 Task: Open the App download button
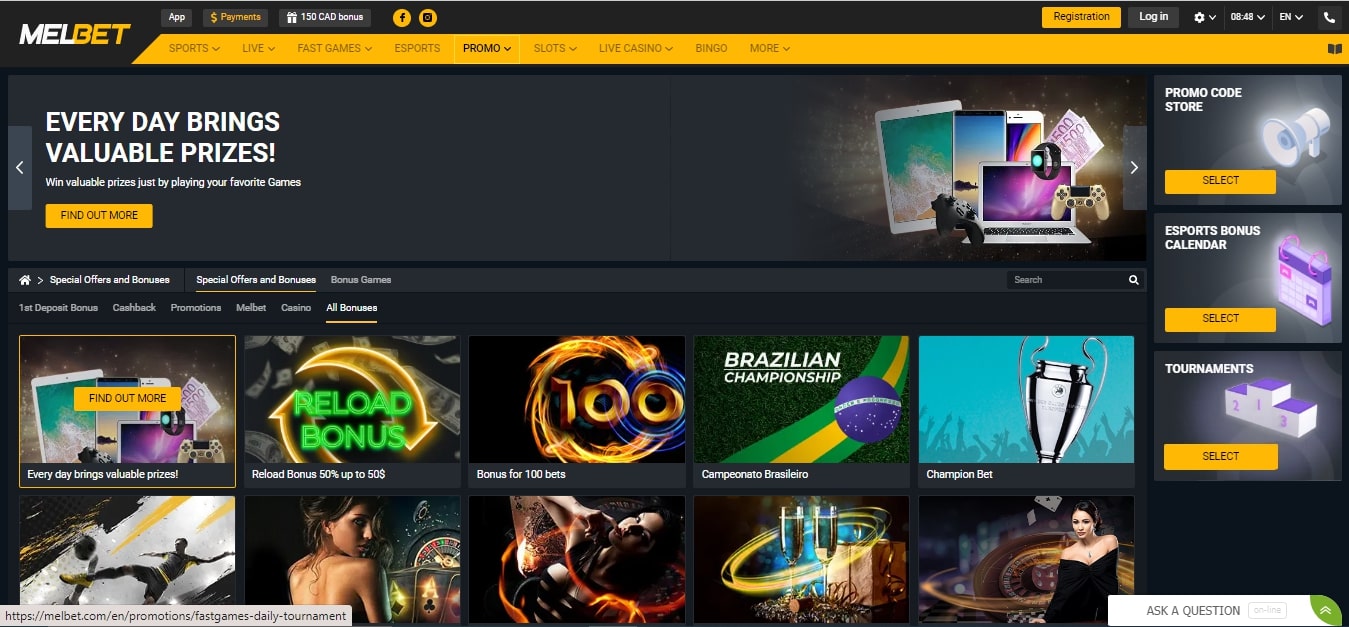click(177, 17)
